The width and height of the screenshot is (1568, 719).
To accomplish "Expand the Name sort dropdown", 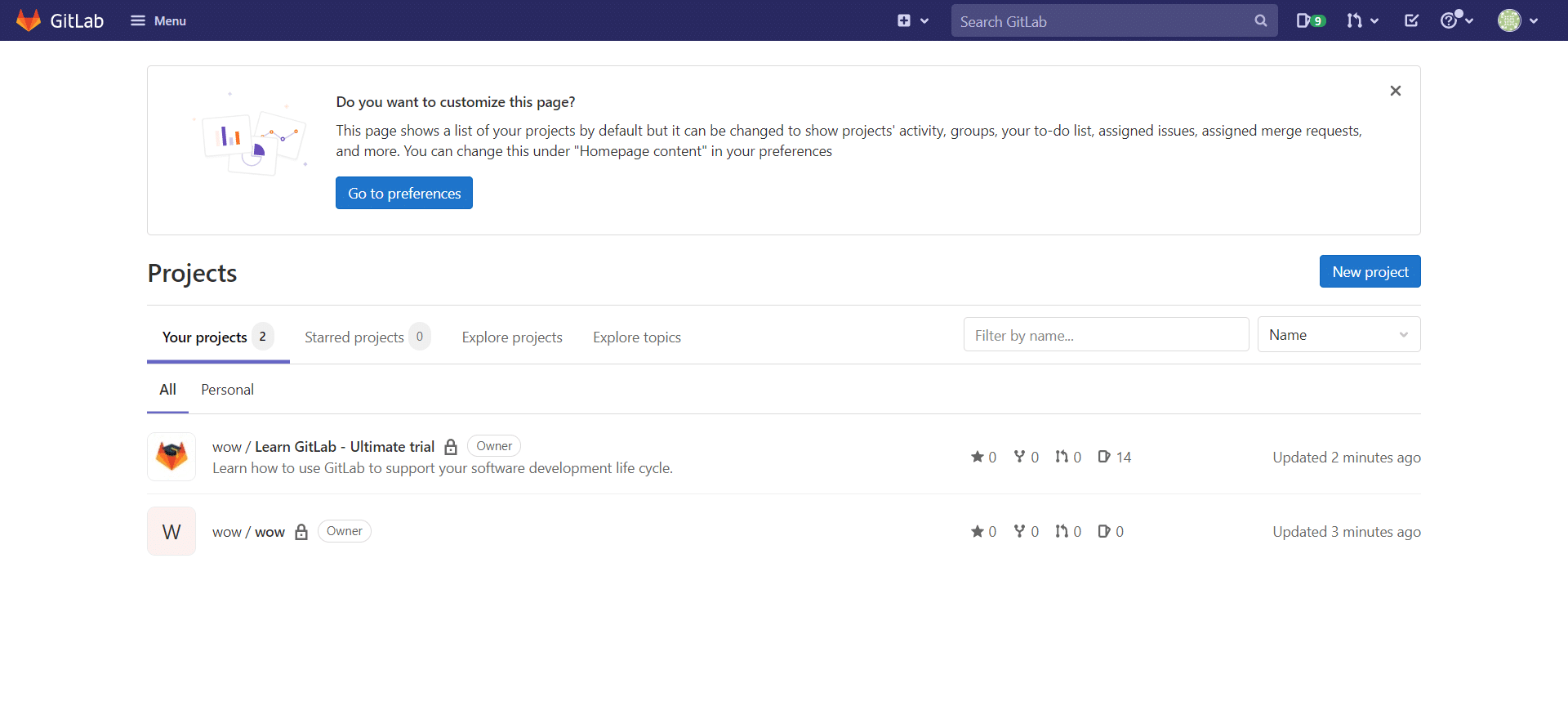I will tap(1339, 334).
